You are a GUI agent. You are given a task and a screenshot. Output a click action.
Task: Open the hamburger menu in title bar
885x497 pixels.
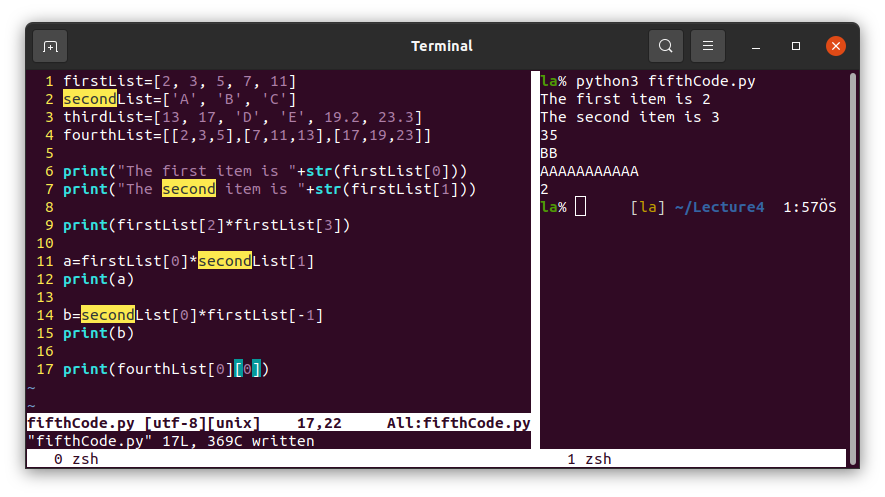[x=707, y=46]
